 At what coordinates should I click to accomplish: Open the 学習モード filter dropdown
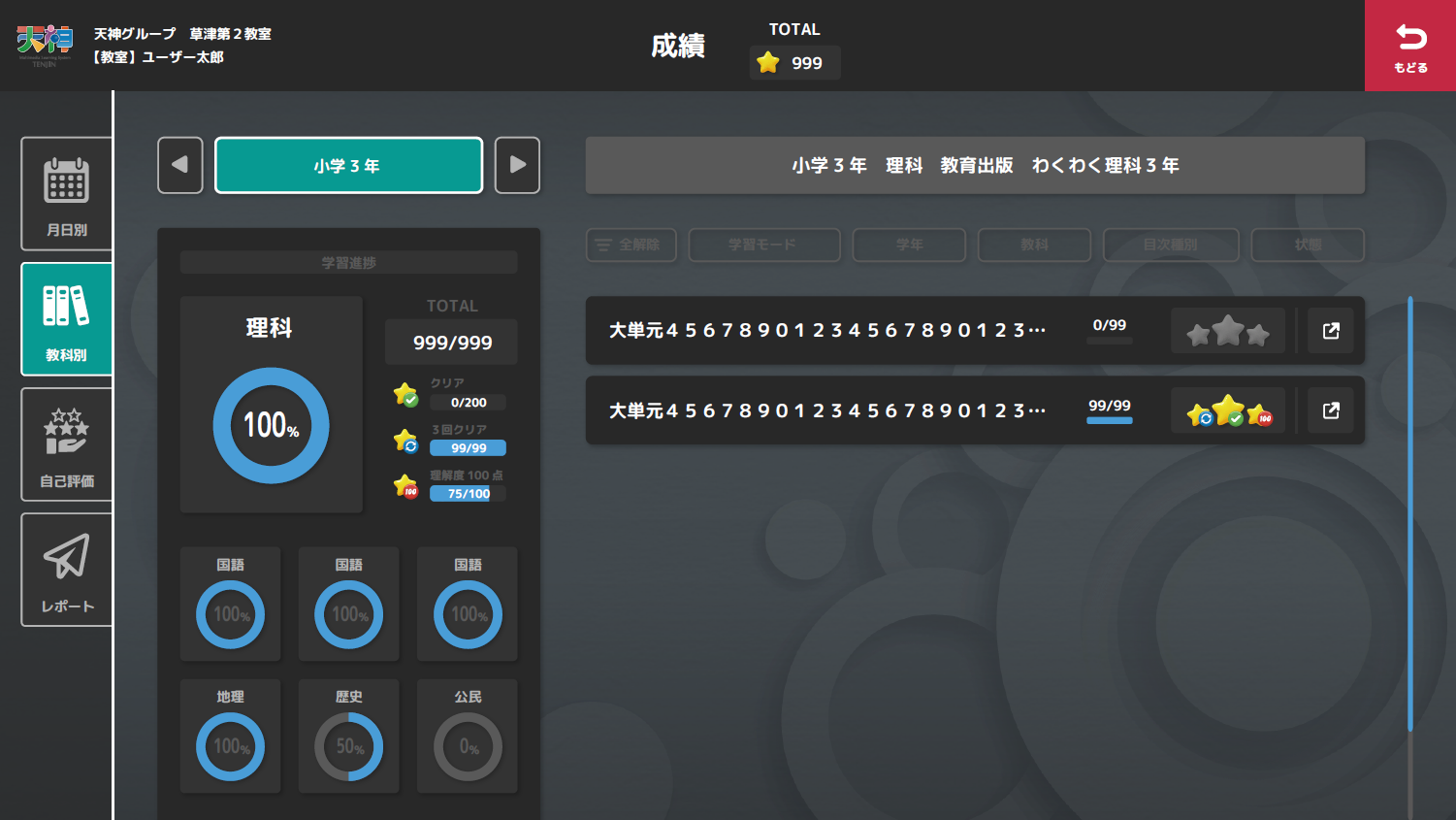763,245
